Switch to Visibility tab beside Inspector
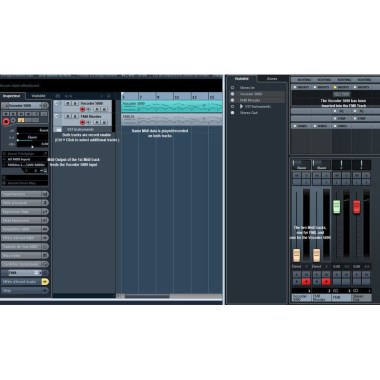The height and width of the screenshot is (380, 380). (38, 96)
